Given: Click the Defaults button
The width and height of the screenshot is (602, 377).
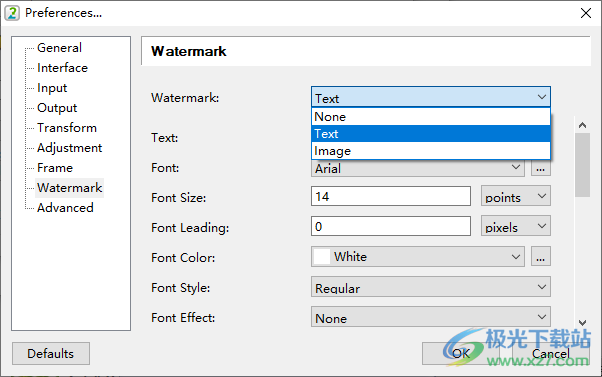Looking at the screenshot, I should [x=51, y=354].
